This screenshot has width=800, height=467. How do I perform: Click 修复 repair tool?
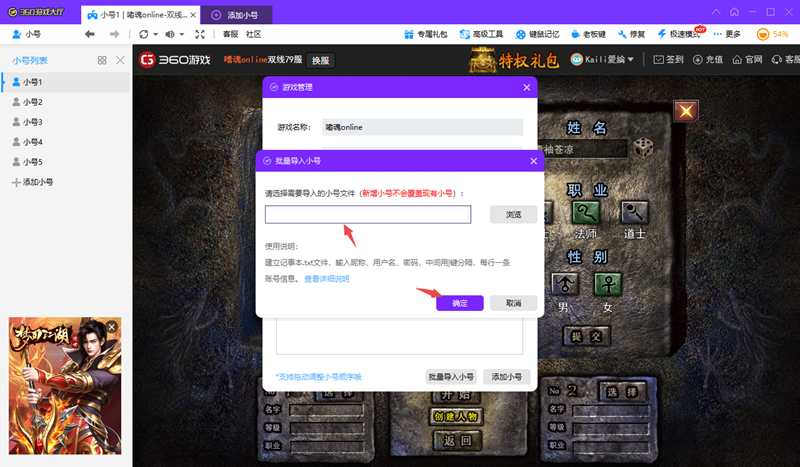tap(632, 34)
